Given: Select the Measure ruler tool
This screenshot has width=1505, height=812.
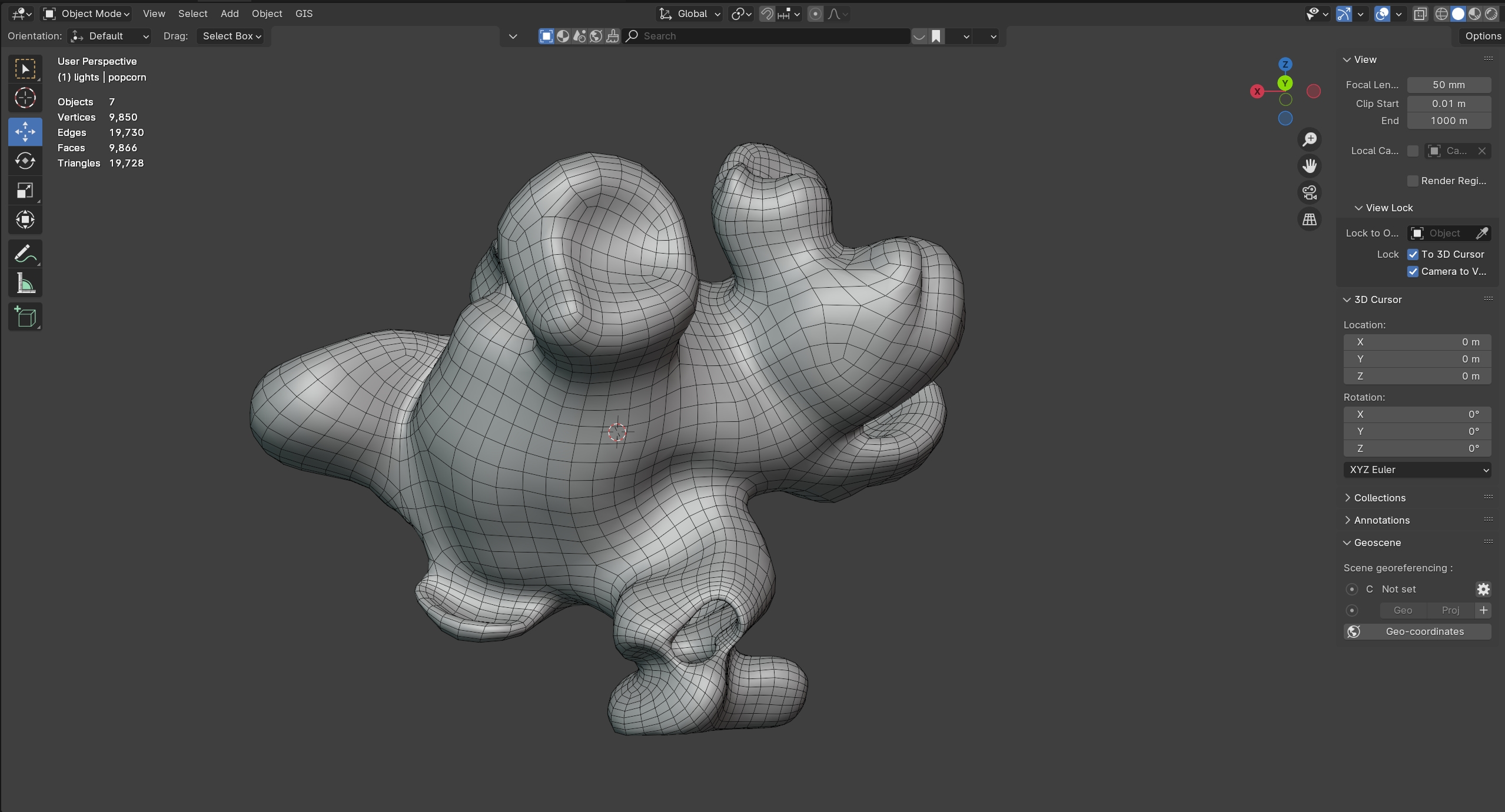Looking at the screenshot, I should pyautogui.click(x=25, y=284).
